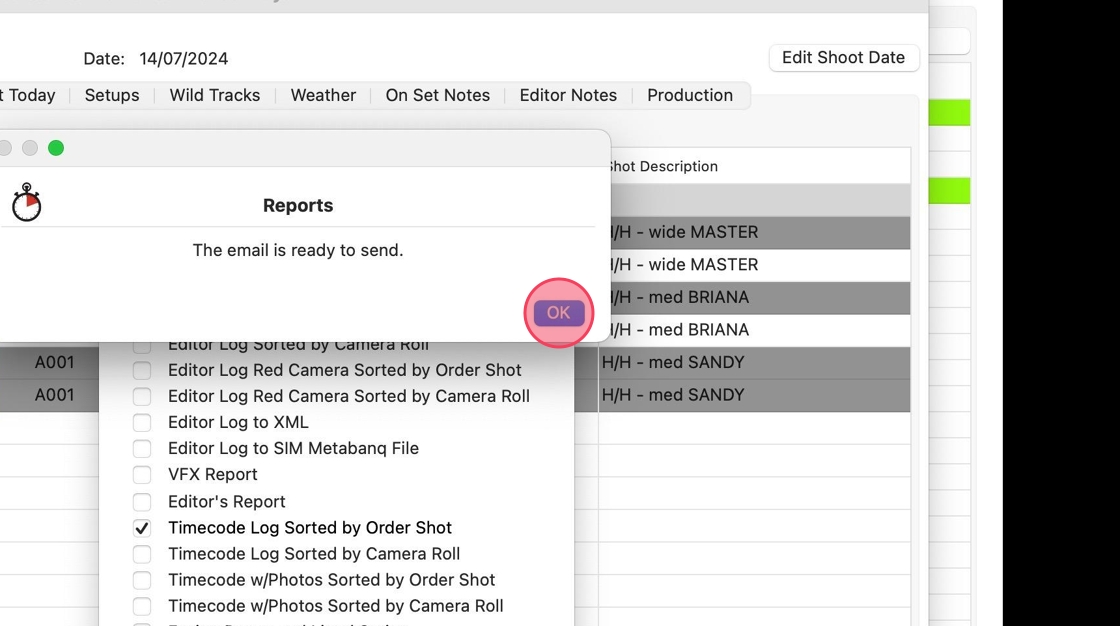Screen dimensions: 1120x626
Task: Enable Editor Log to XML export
Action: pyautogui.click(x=142, y=423)
